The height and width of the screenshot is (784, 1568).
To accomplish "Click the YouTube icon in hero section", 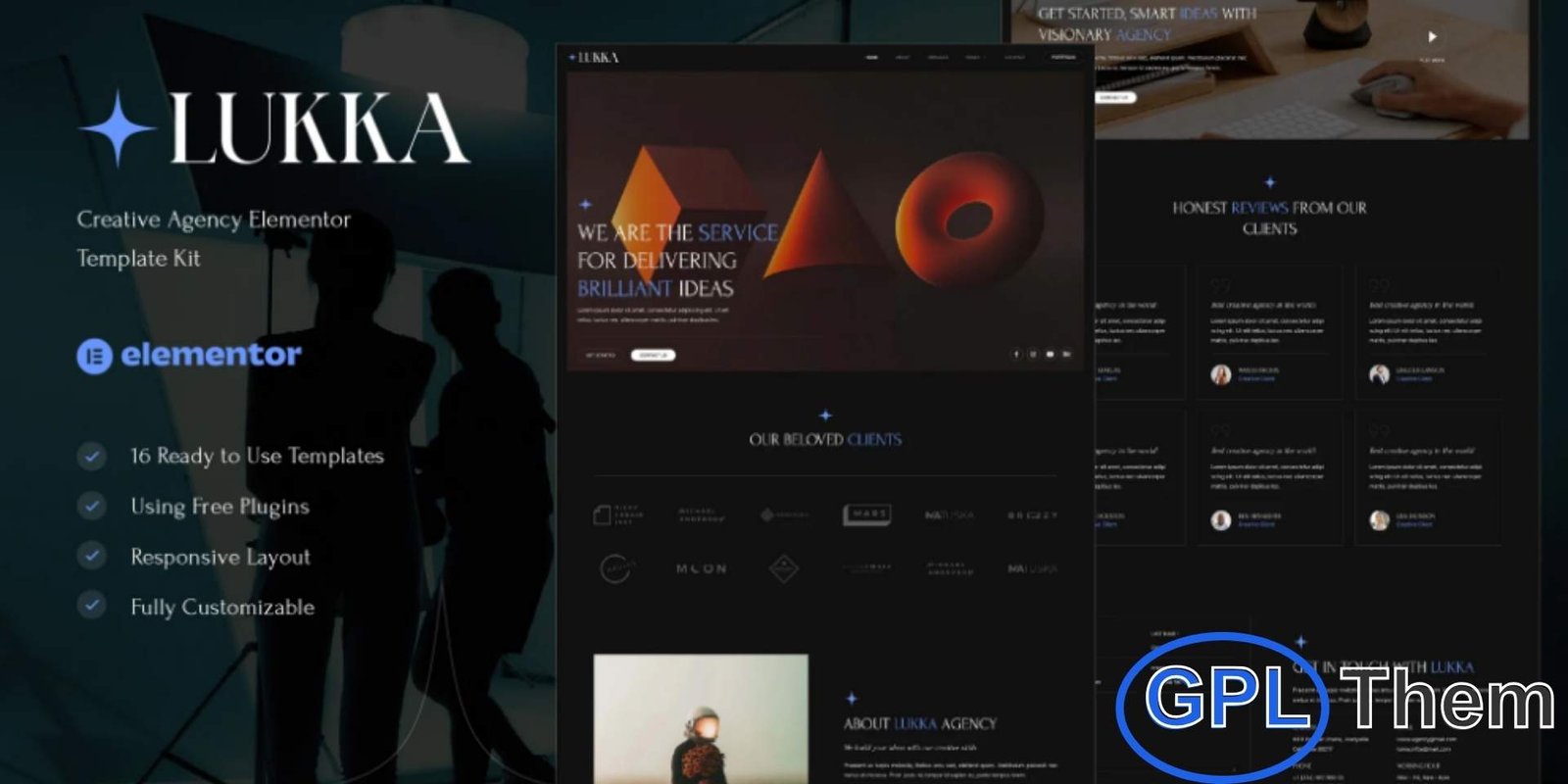I will pyautogui.click(x=1050, y=354).
